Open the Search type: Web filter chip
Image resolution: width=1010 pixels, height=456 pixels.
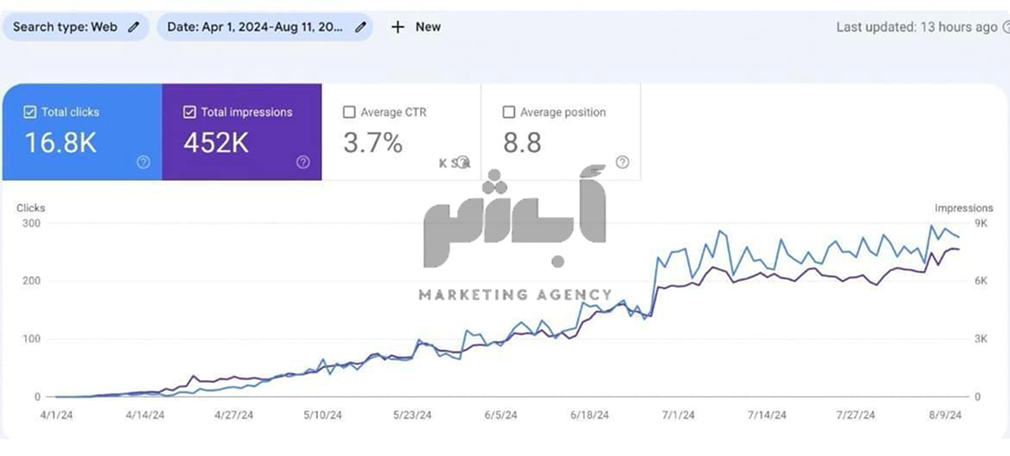tap(65, 27)
